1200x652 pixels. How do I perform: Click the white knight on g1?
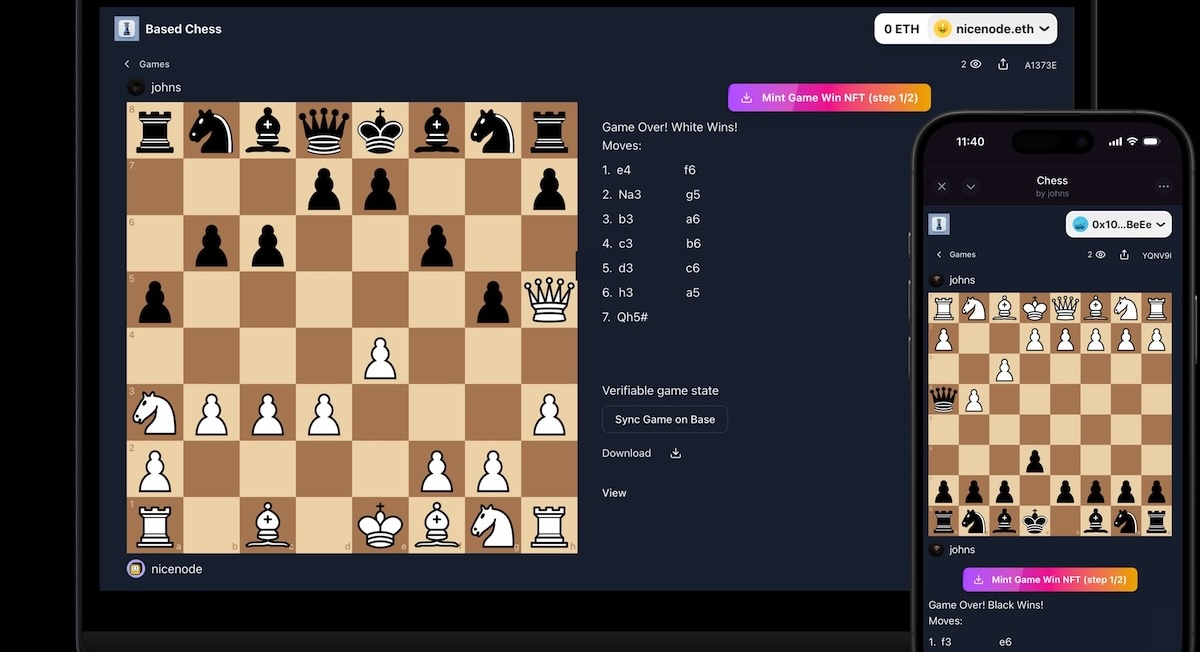pyautogui.click(x=493, y=525)
